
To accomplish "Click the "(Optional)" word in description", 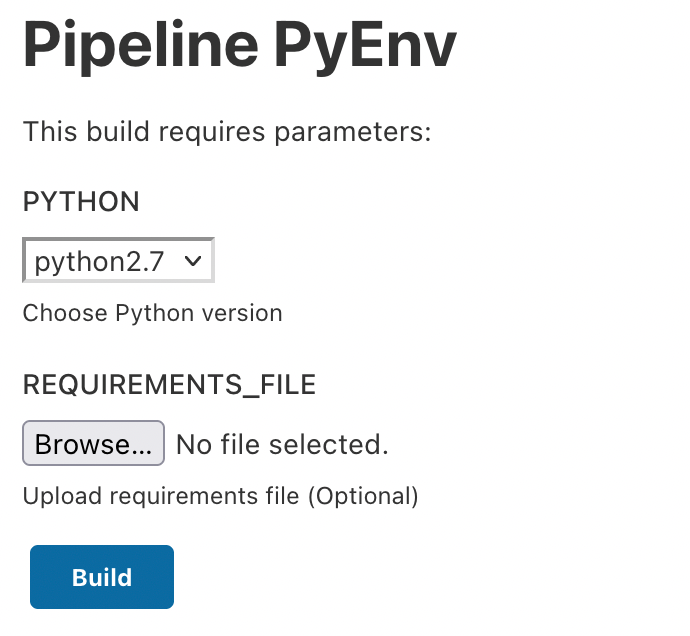I will click(363, 495).
